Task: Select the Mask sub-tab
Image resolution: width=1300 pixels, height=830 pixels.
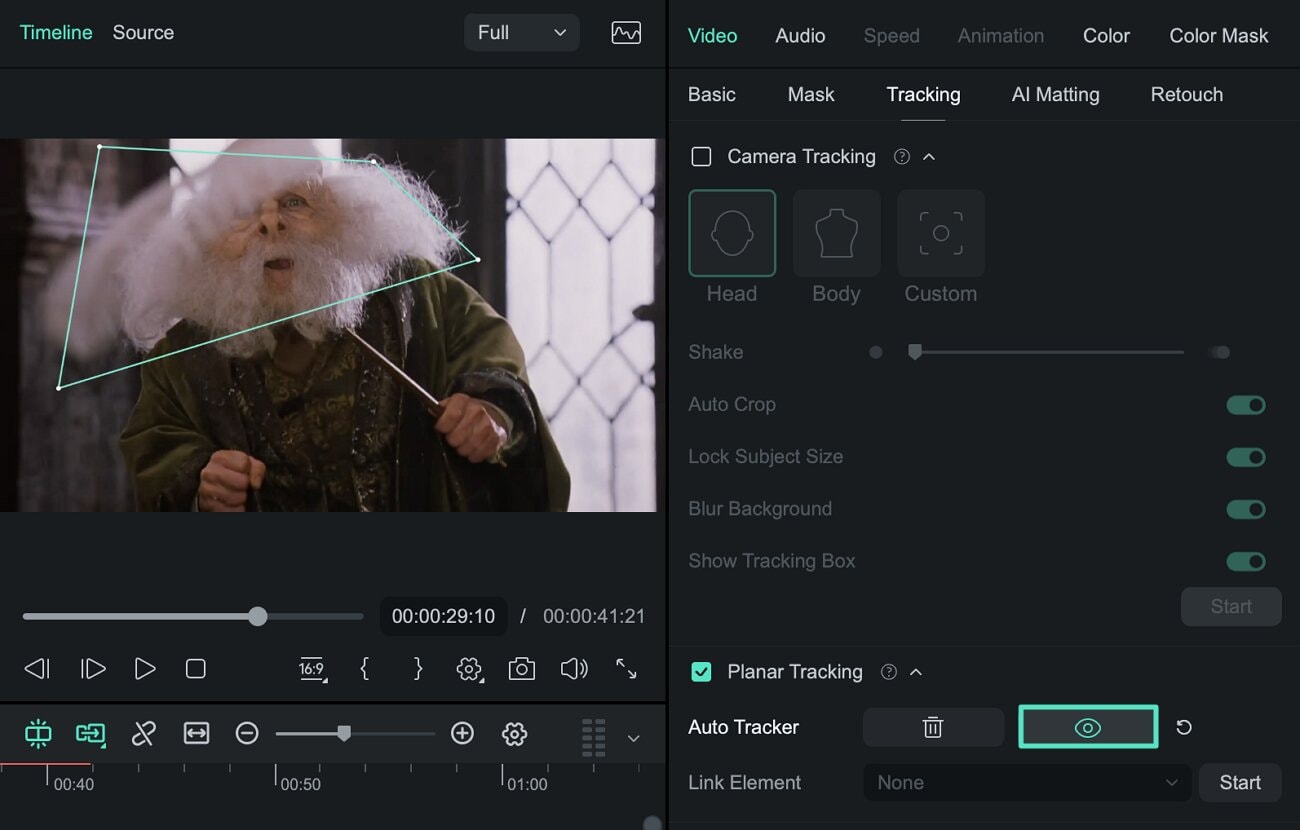Action: click(x=811, y=95)
